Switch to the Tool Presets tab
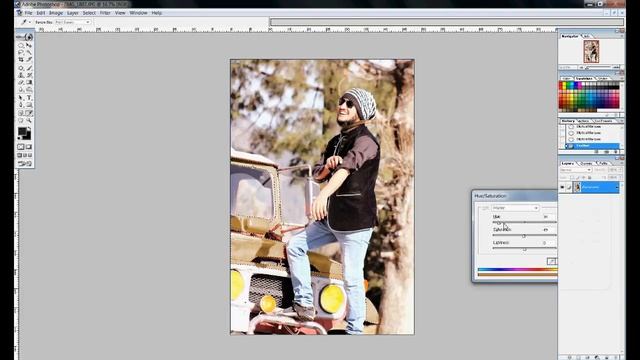This screenshot has width=640, height=360. click(x=603, y=121)
